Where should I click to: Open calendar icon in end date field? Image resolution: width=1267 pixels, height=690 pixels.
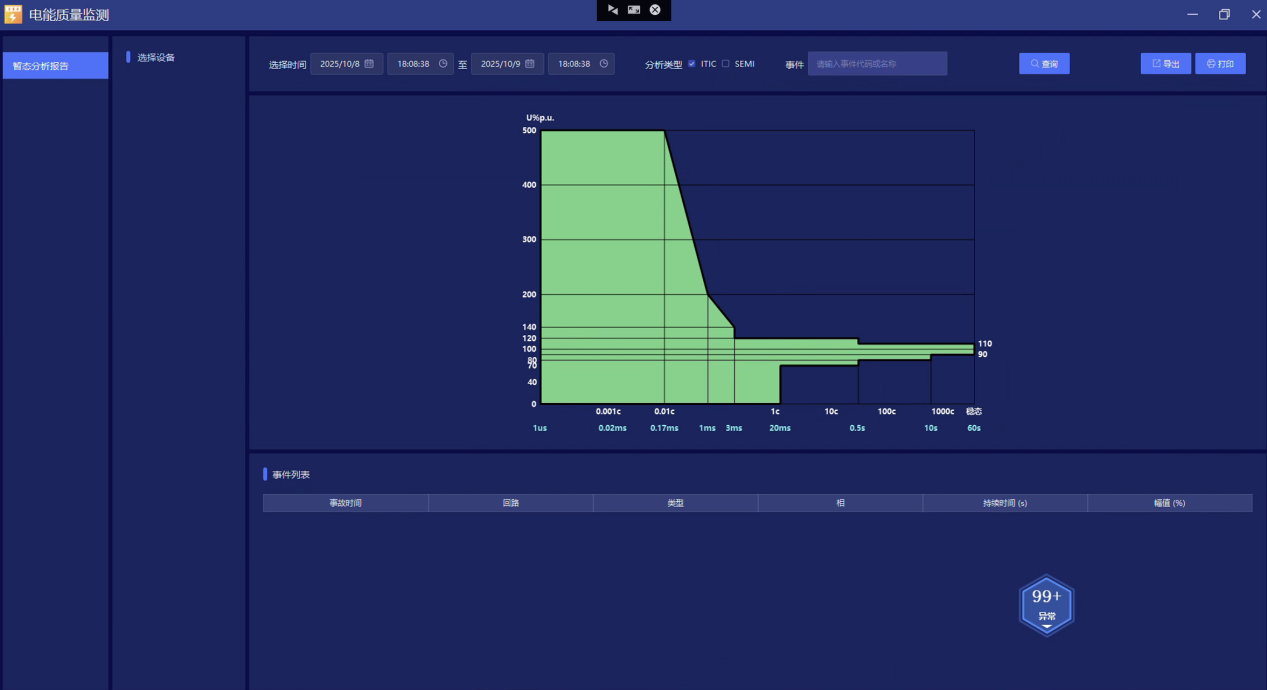529,64
